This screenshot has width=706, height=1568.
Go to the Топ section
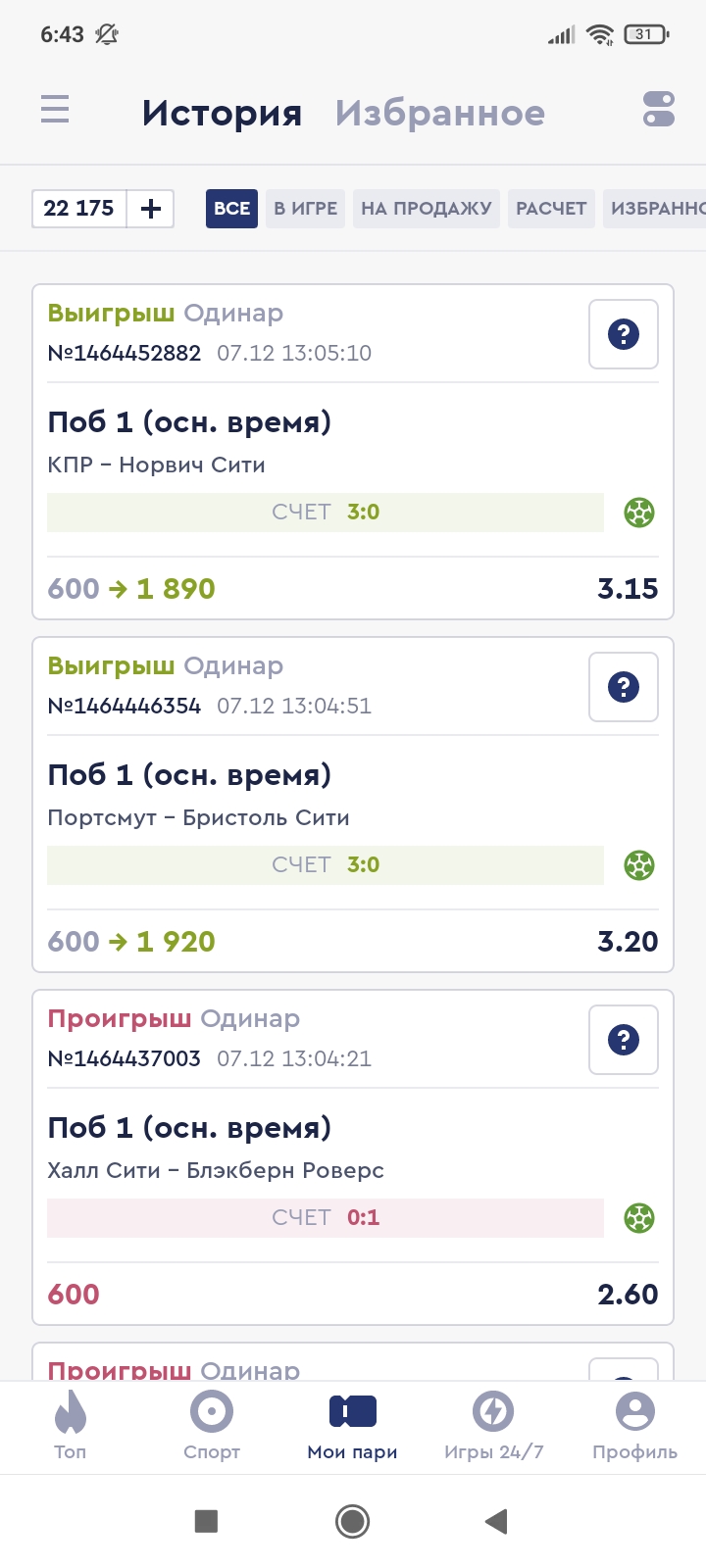pyautogui.click(x=71, y=1426)
